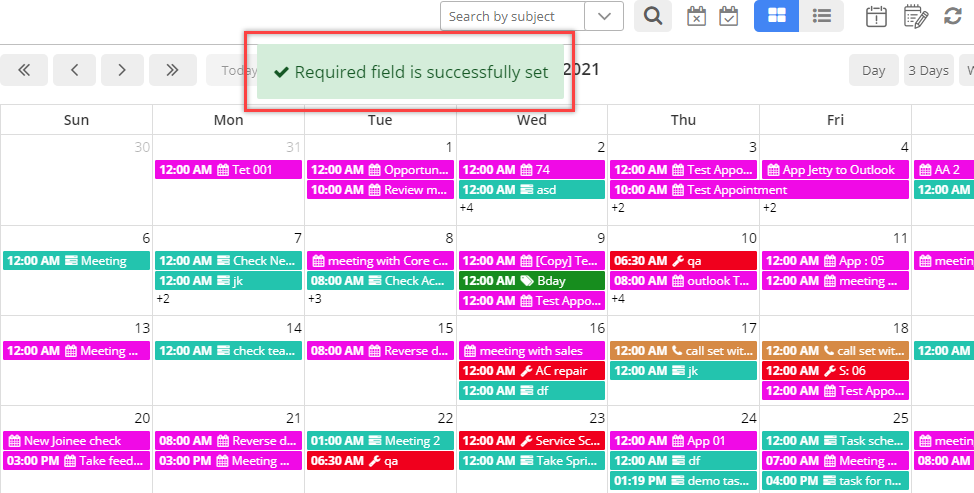This screenshot has width=974, height=493.
Task: Click the calendar icon with X mark
Action: pos(696,17)
